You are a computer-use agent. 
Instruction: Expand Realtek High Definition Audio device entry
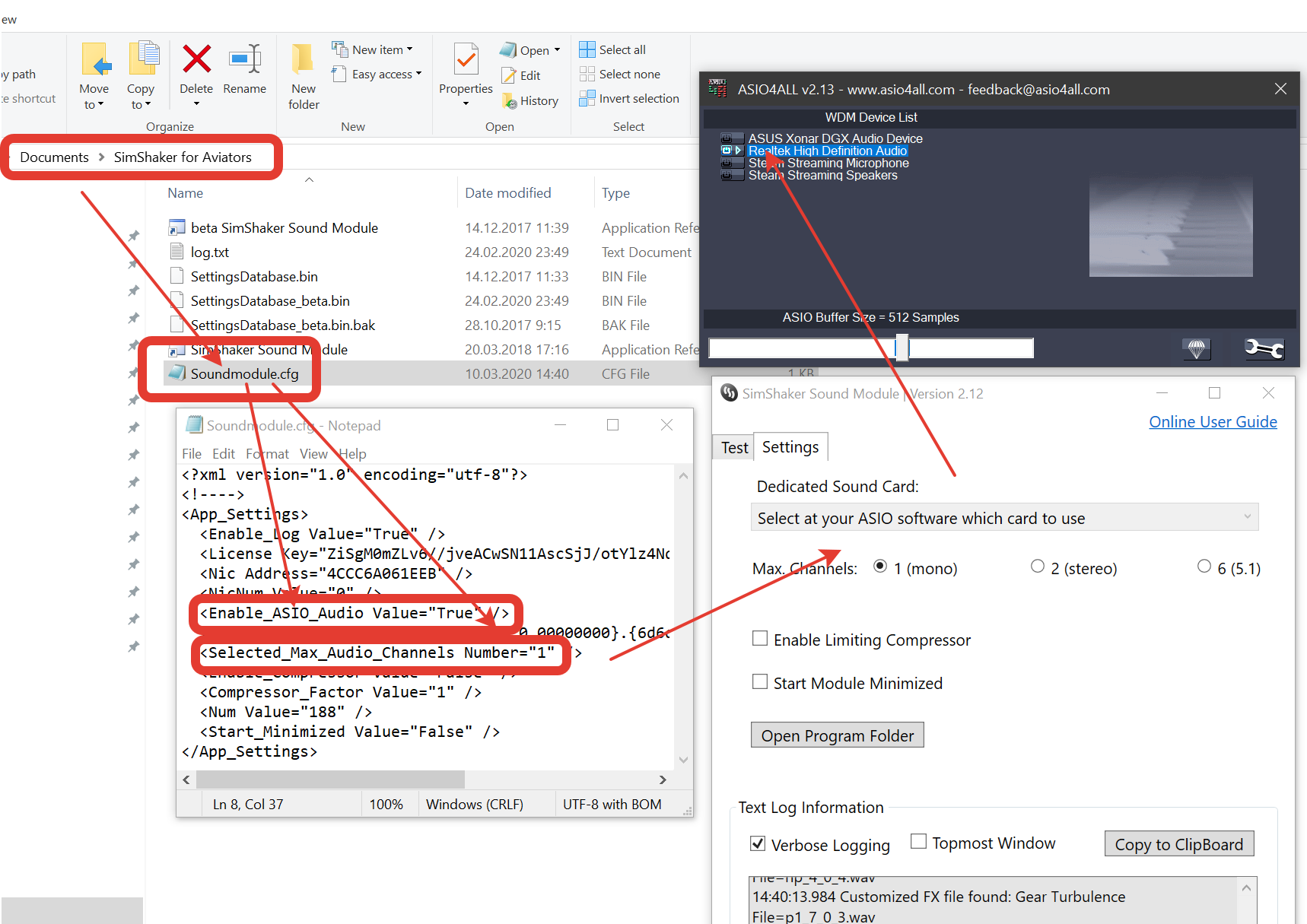coord(738,151)
